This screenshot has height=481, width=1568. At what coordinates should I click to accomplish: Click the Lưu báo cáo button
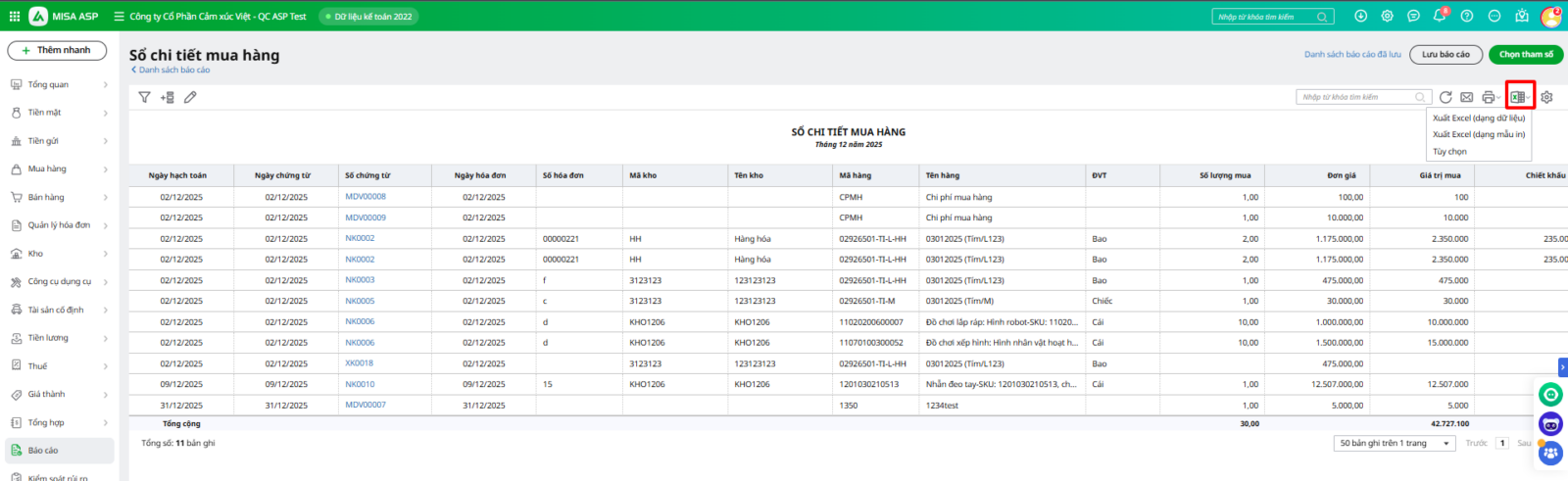[1445, 55]
